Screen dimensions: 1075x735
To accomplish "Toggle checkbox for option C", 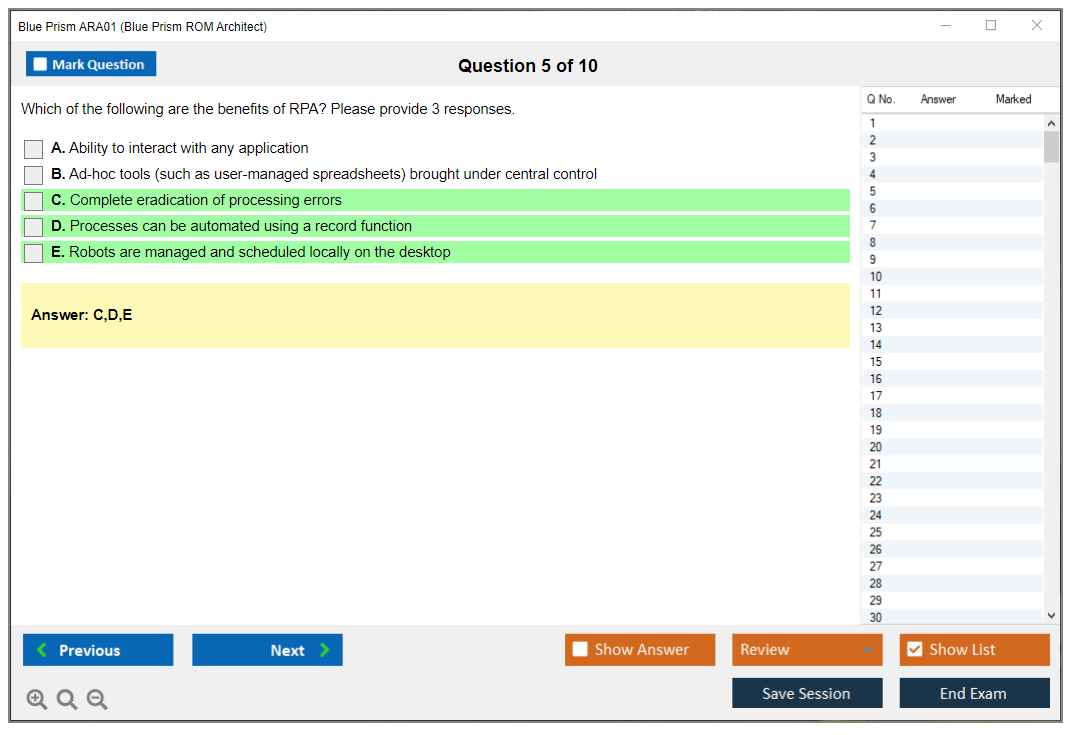I will 34,201.
